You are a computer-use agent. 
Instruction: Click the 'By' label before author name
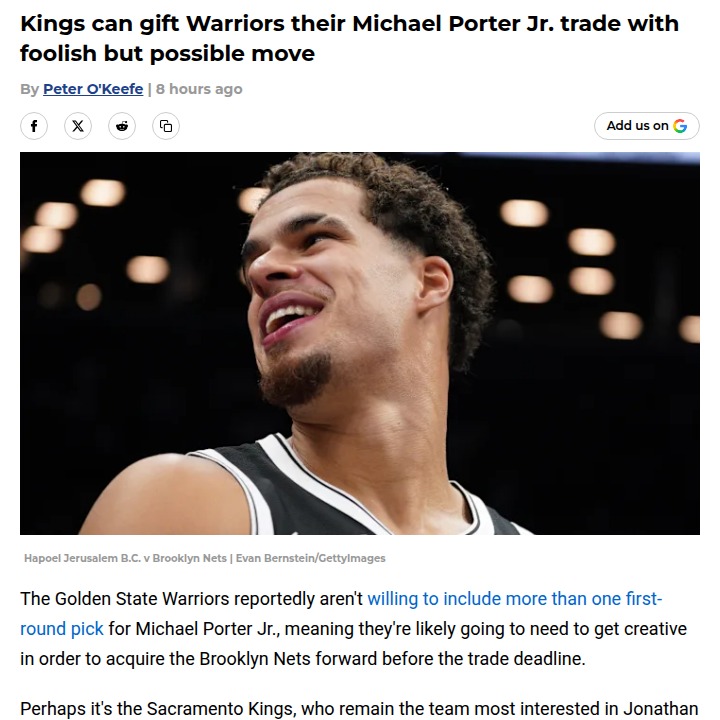29,89
